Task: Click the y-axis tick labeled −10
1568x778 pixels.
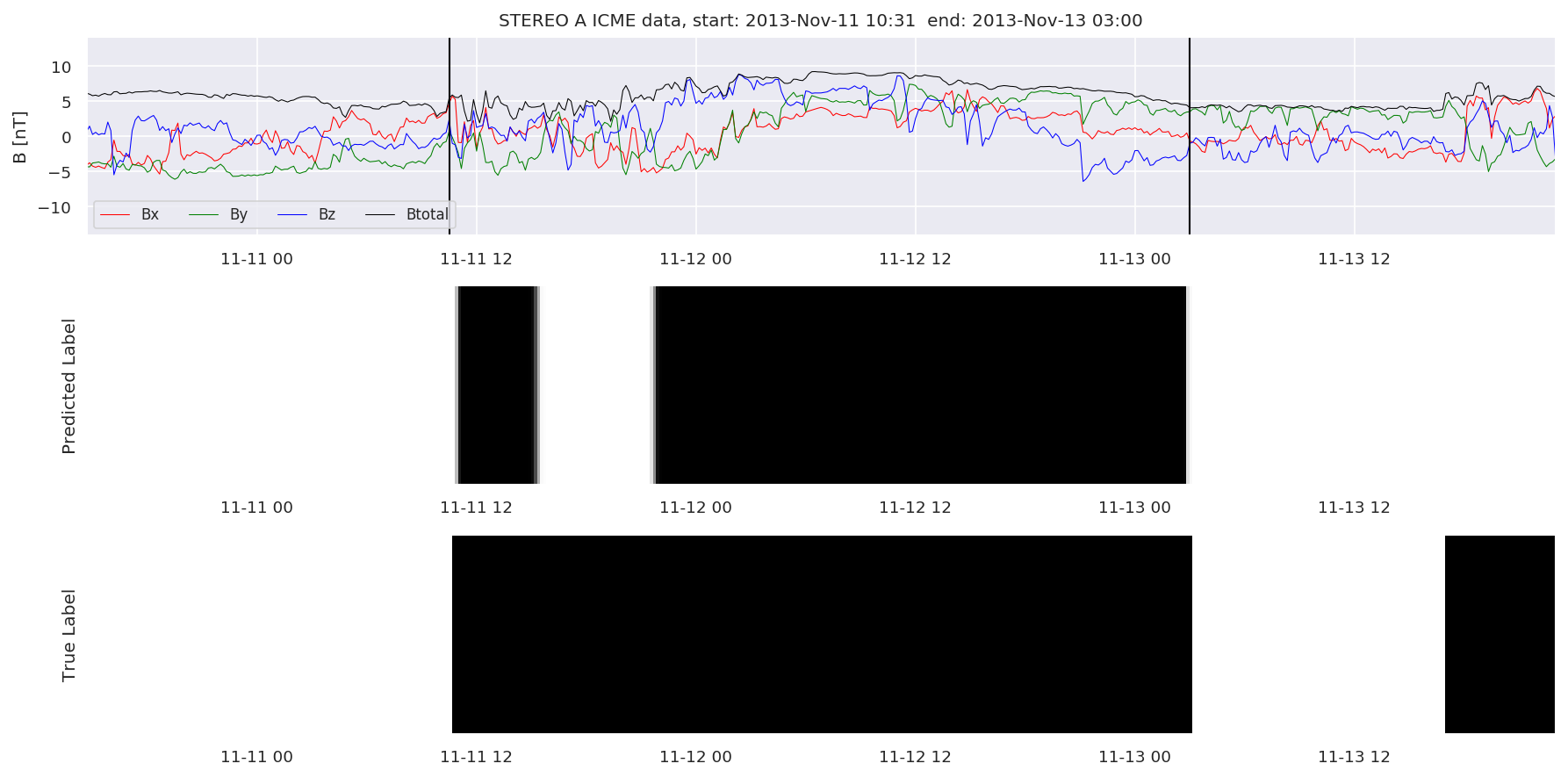Action: click(x=54, y=208)
